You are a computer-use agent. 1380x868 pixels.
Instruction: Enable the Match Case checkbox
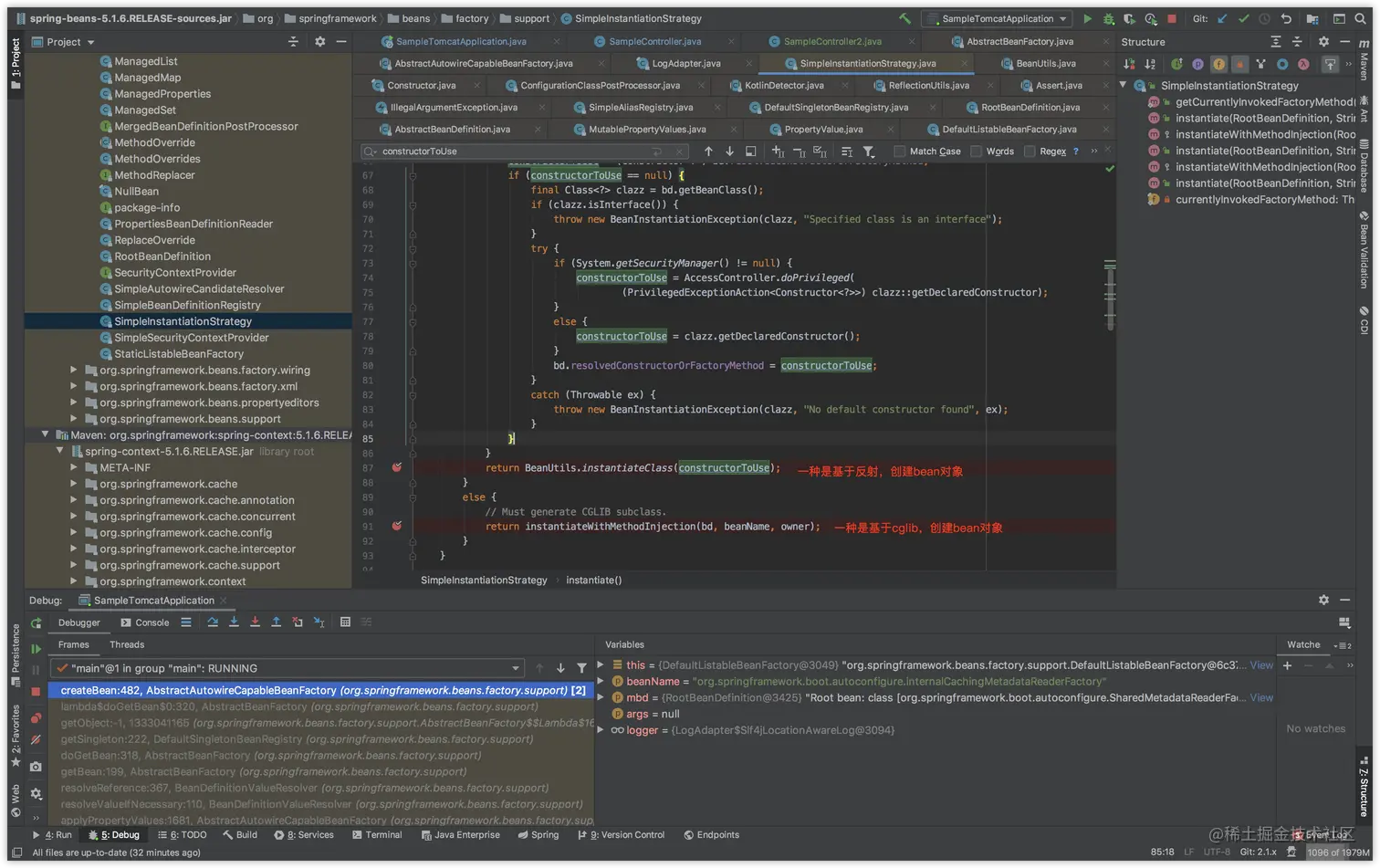tap(900, 152)
